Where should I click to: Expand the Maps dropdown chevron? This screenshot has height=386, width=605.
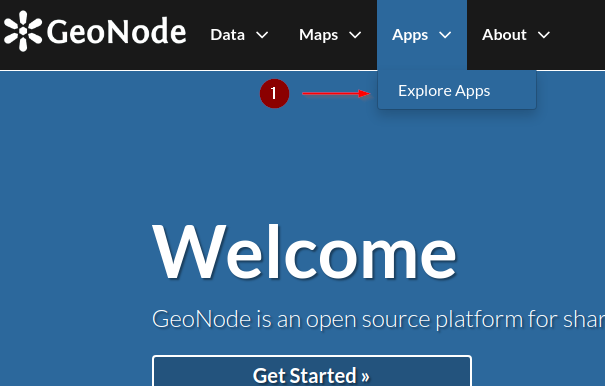click(355, 35)
